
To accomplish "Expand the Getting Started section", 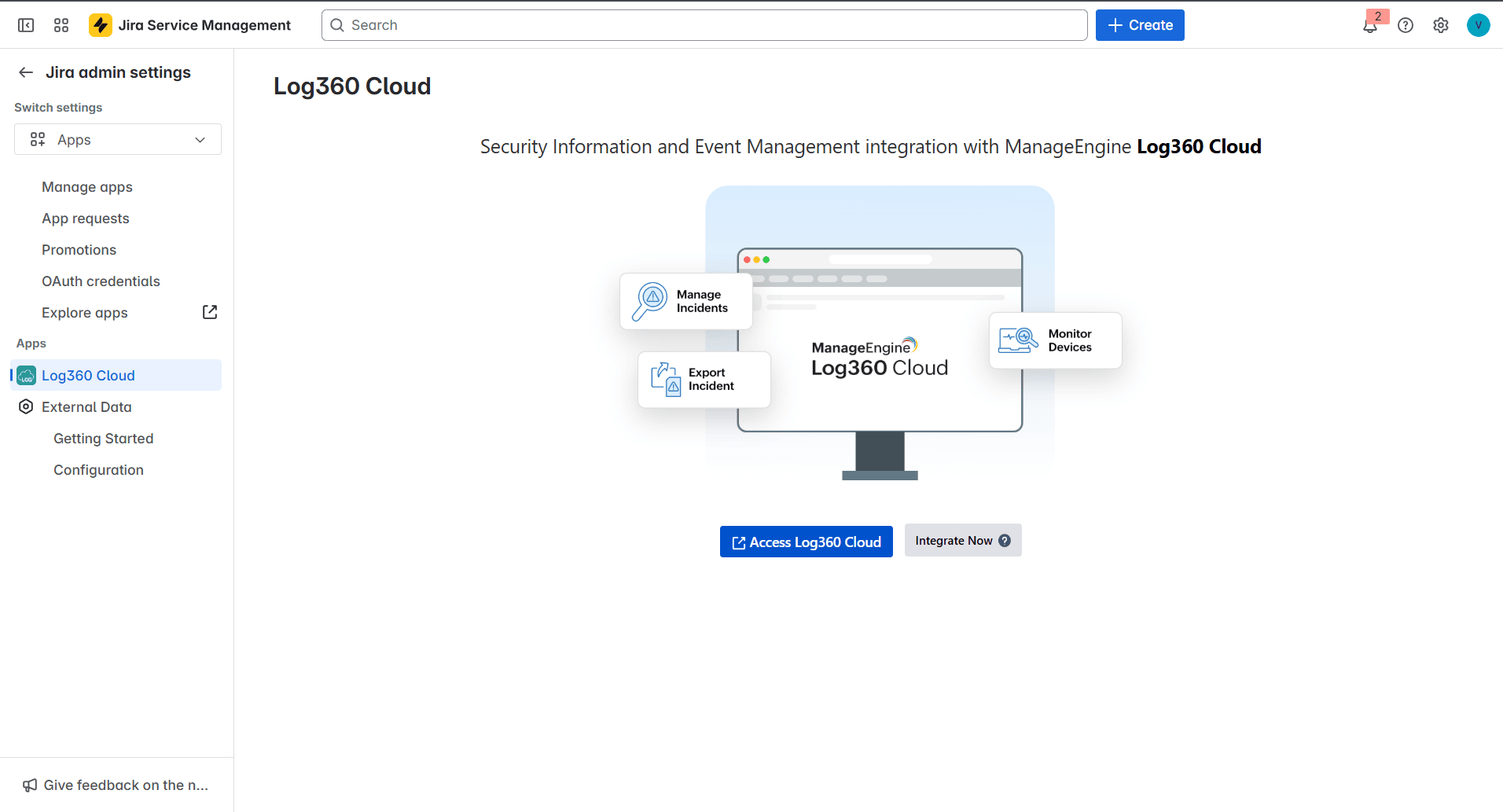I will [x=103, y=438].
